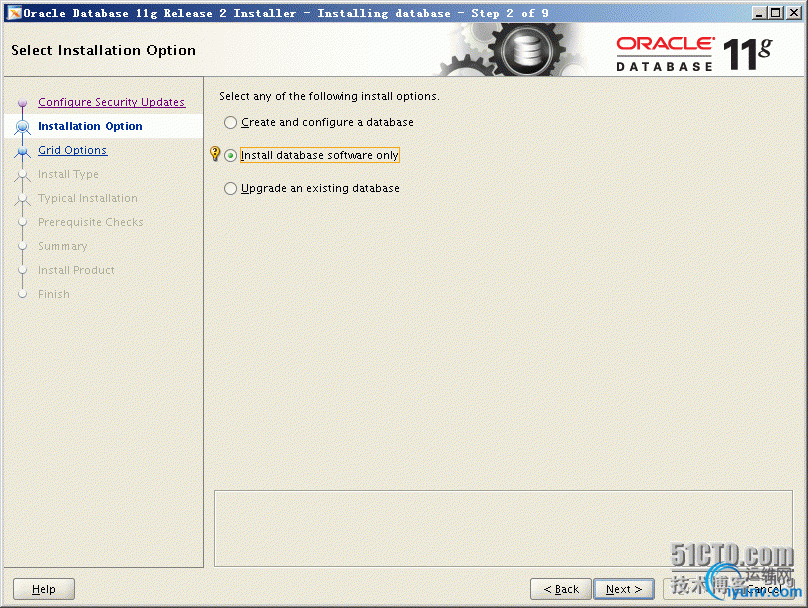Click the Summary step label
Viewport: 808px width, 608px height.
pos(62,246)
